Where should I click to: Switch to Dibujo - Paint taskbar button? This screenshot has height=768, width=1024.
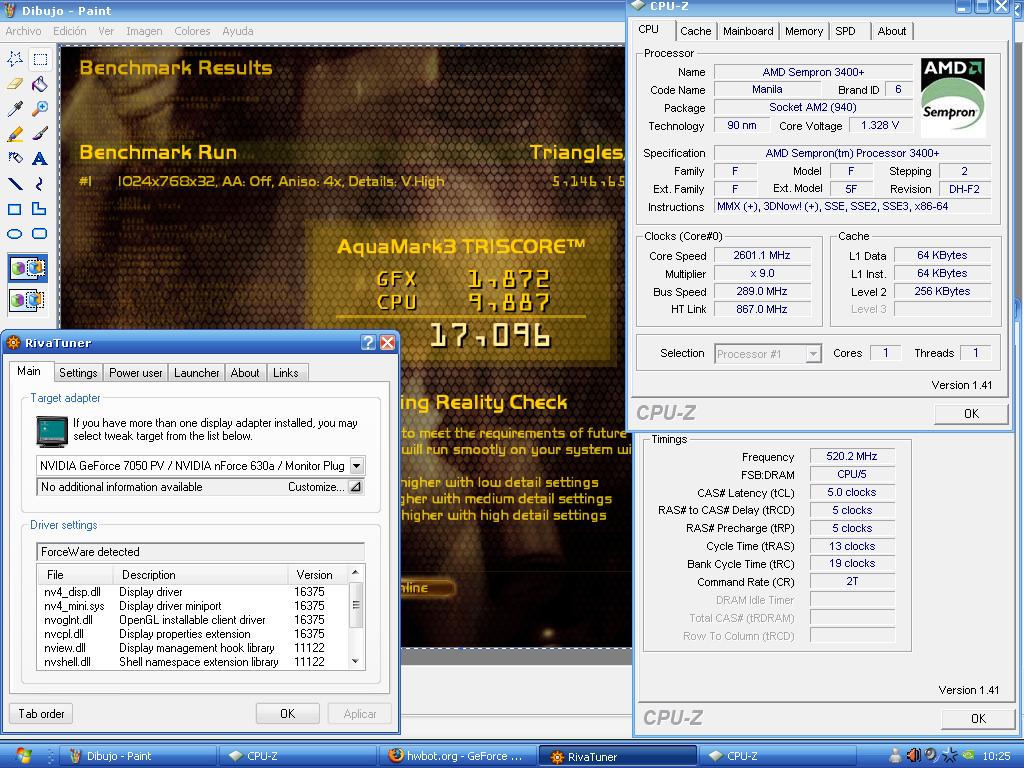(x=138, y=756)
